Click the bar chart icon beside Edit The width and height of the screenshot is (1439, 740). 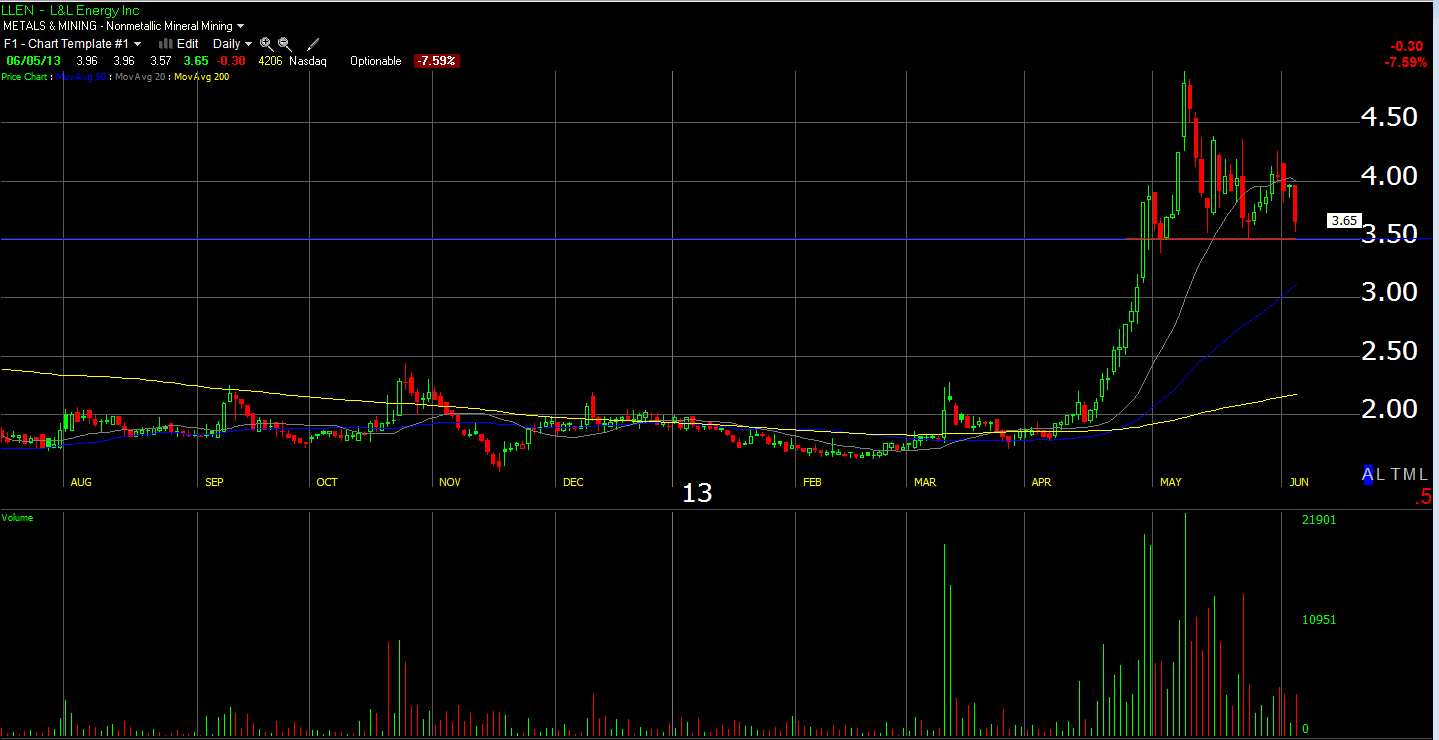(x=166, y=44)
